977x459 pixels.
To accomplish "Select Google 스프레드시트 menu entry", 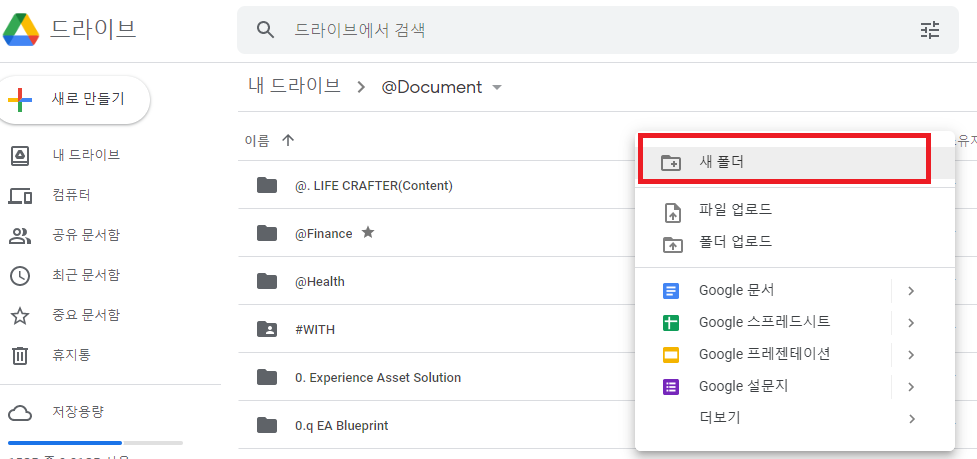I will [763, 323].
